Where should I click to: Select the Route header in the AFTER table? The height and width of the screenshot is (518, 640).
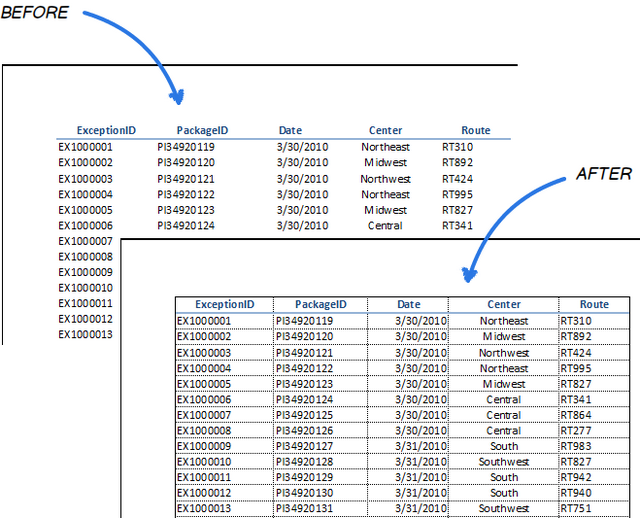tap(594, 305)
